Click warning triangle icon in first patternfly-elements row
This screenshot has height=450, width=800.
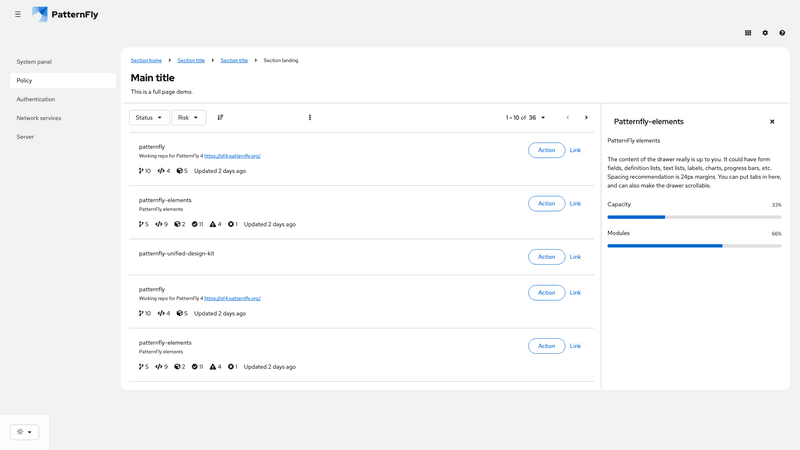[x=213, y=224]
